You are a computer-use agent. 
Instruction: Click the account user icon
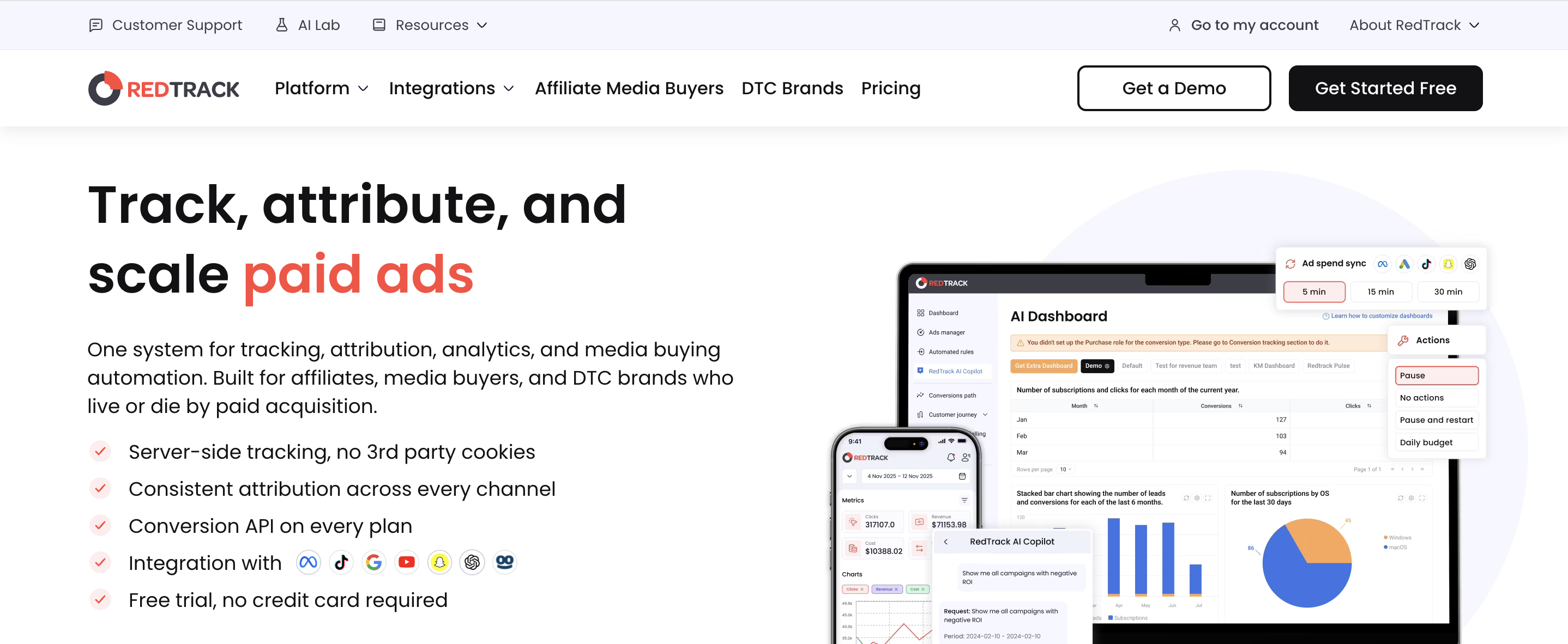(x=1174, y=25)
